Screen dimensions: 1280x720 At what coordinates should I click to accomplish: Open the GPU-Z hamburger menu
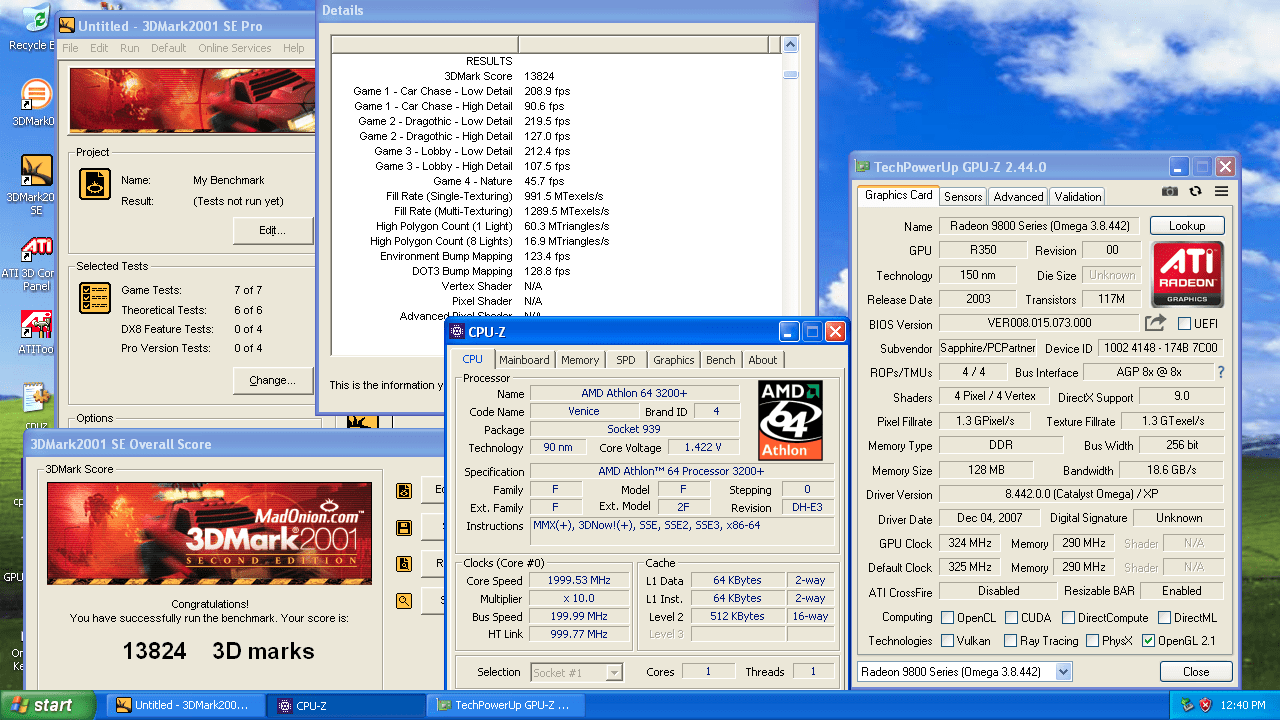coord(1221,192)
